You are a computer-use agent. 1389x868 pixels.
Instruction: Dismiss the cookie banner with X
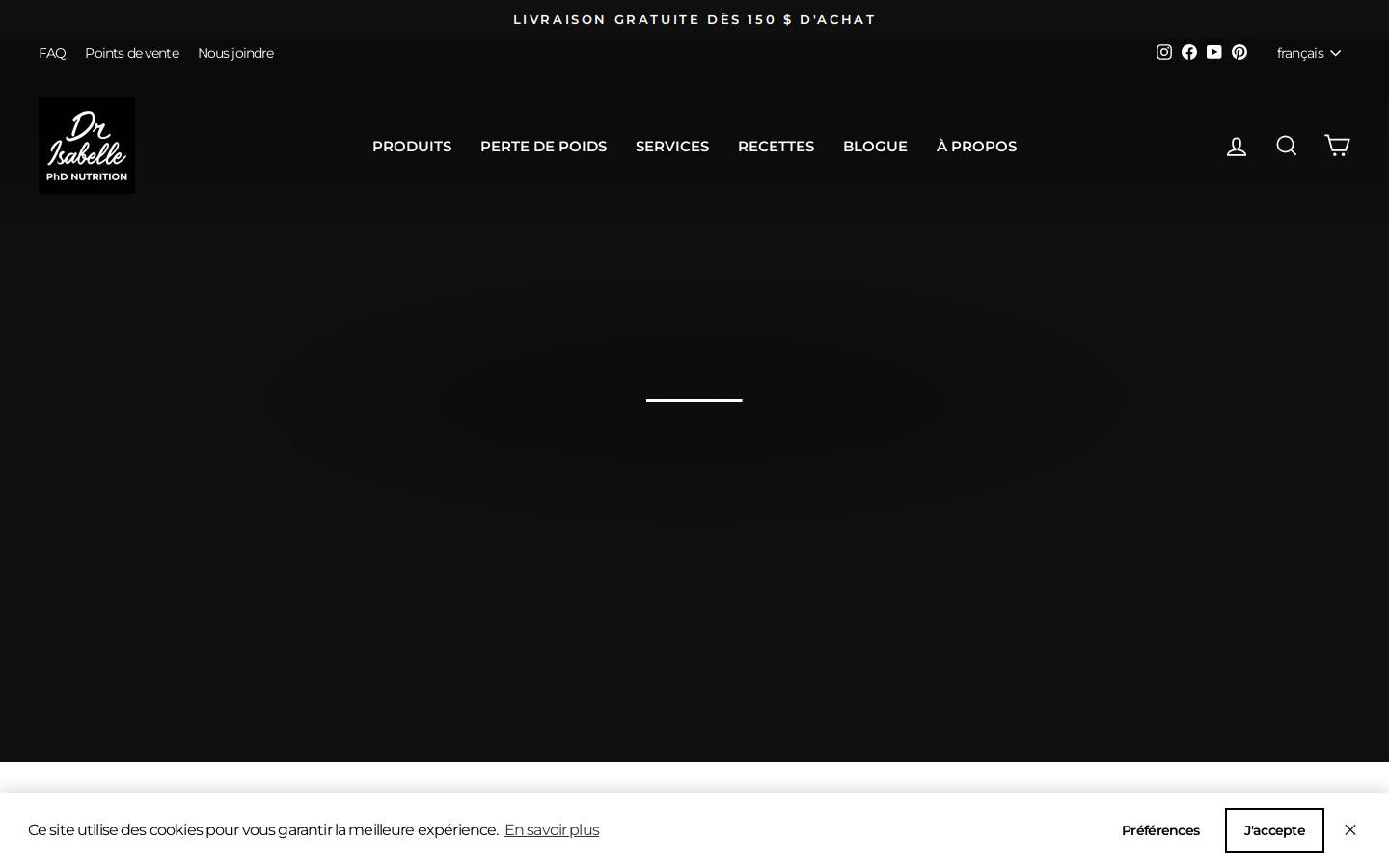point(1350,830)
